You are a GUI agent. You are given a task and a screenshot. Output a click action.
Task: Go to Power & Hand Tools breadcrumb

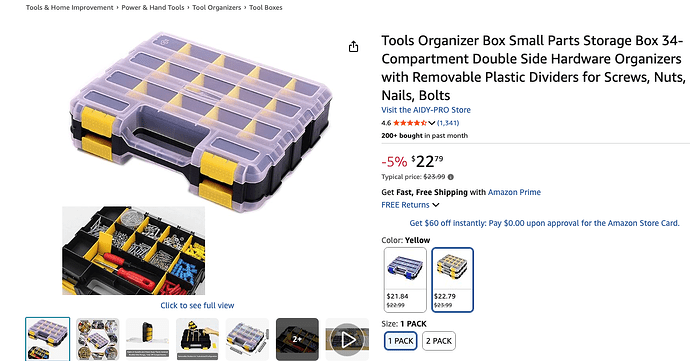point(153,7)
